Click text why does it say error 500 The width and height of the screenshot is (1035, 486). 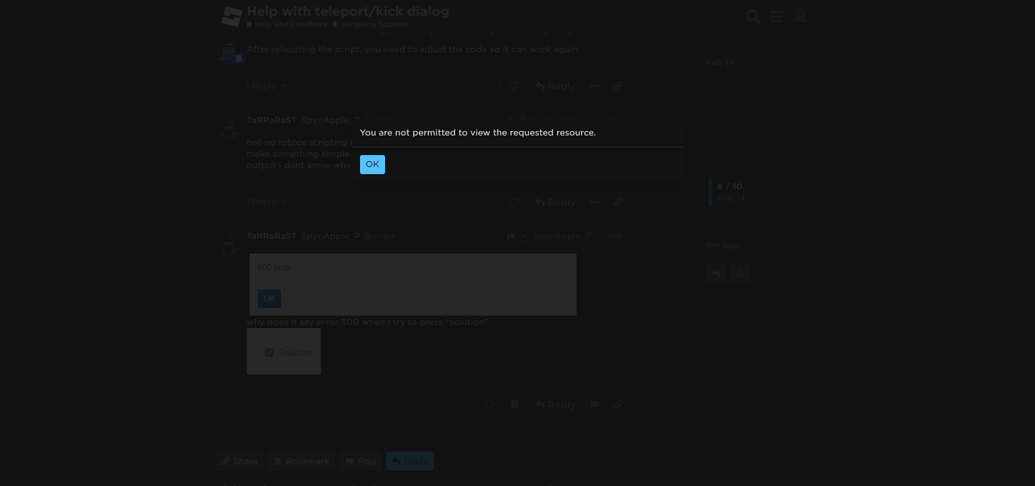[x=368, y=322]
